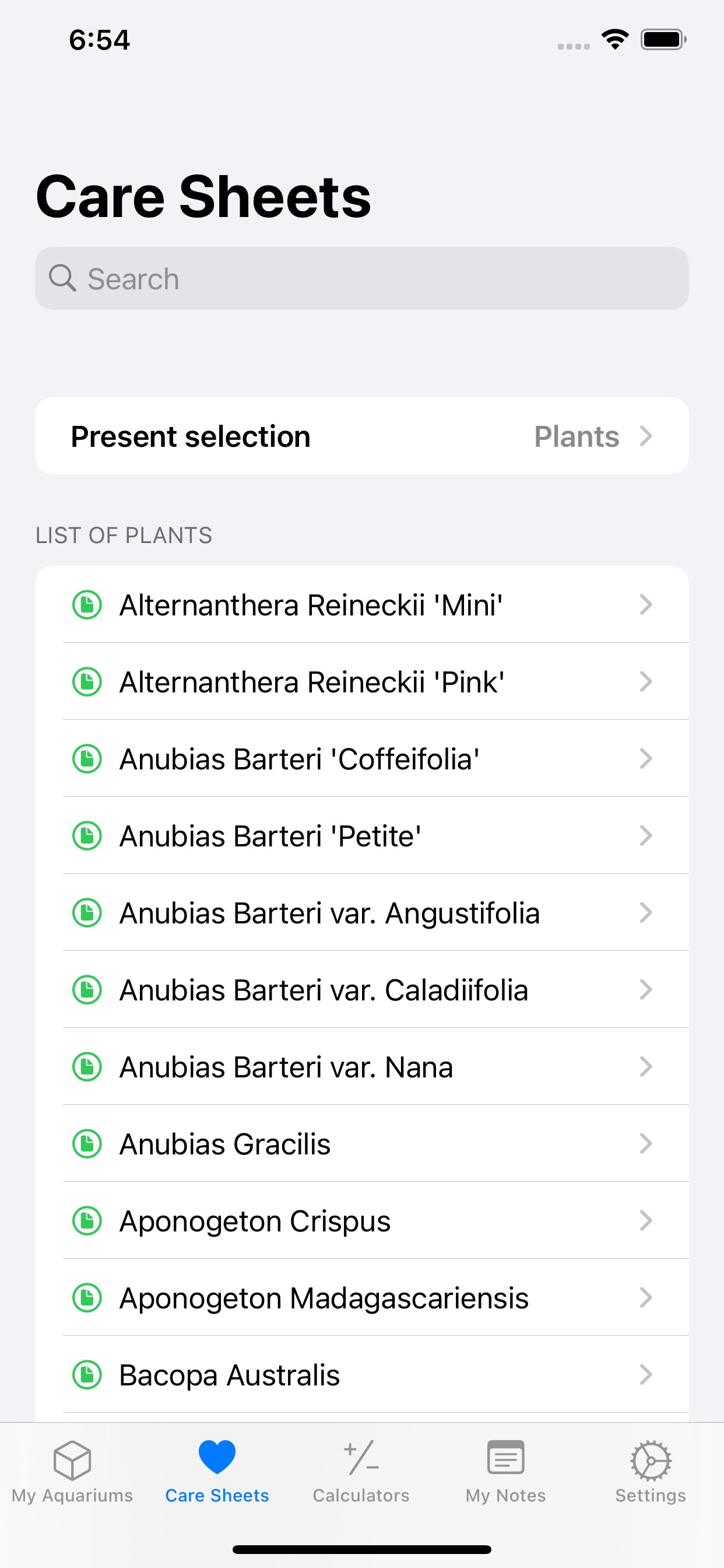Tap the Care Sheets heart icon
Screen dimensions: 724x1568
coord(217,1457)
